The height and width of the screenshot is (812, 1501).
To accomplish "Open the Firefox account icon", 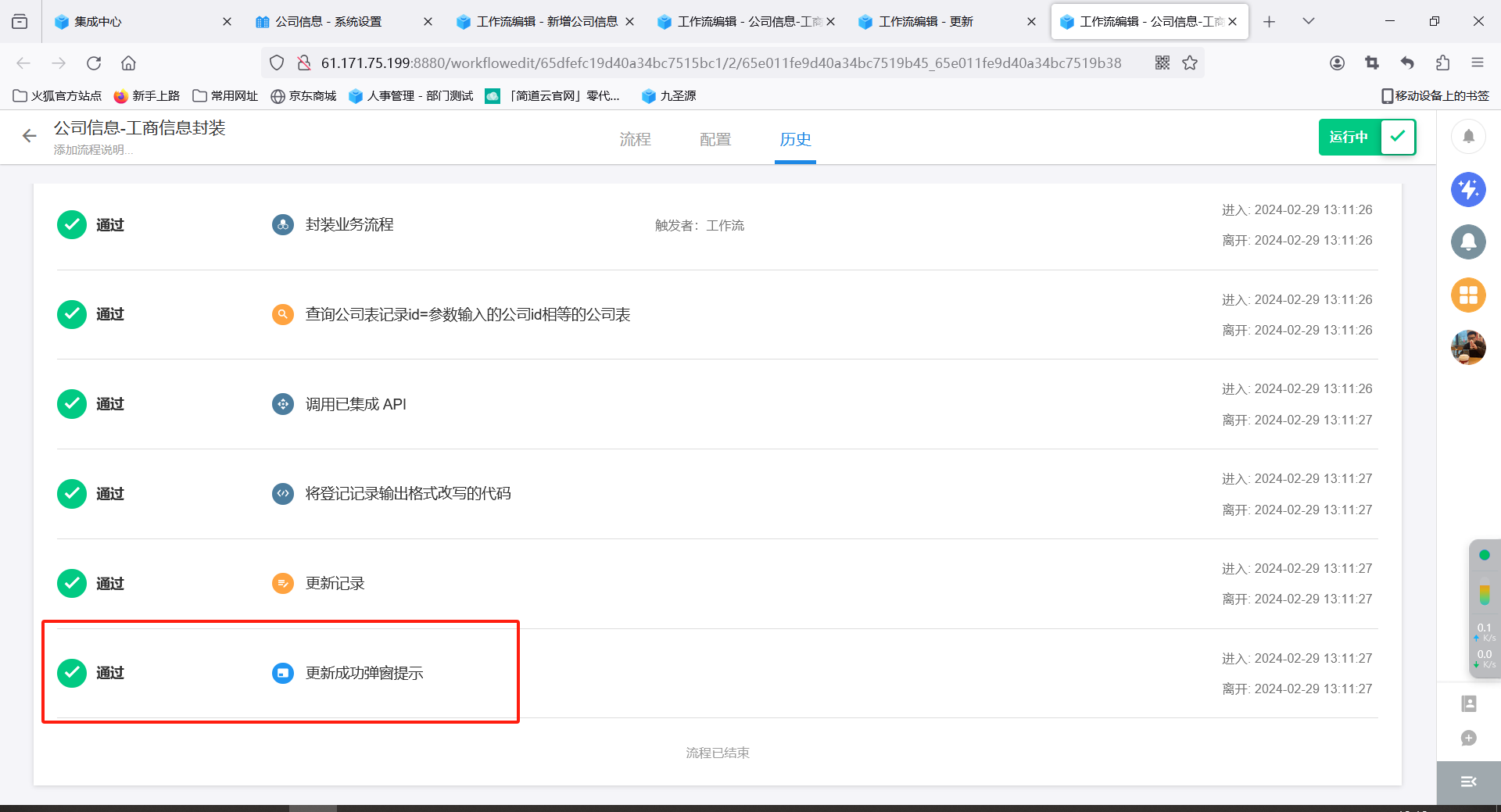I will pyautogui.click(x=1337, y=63).
